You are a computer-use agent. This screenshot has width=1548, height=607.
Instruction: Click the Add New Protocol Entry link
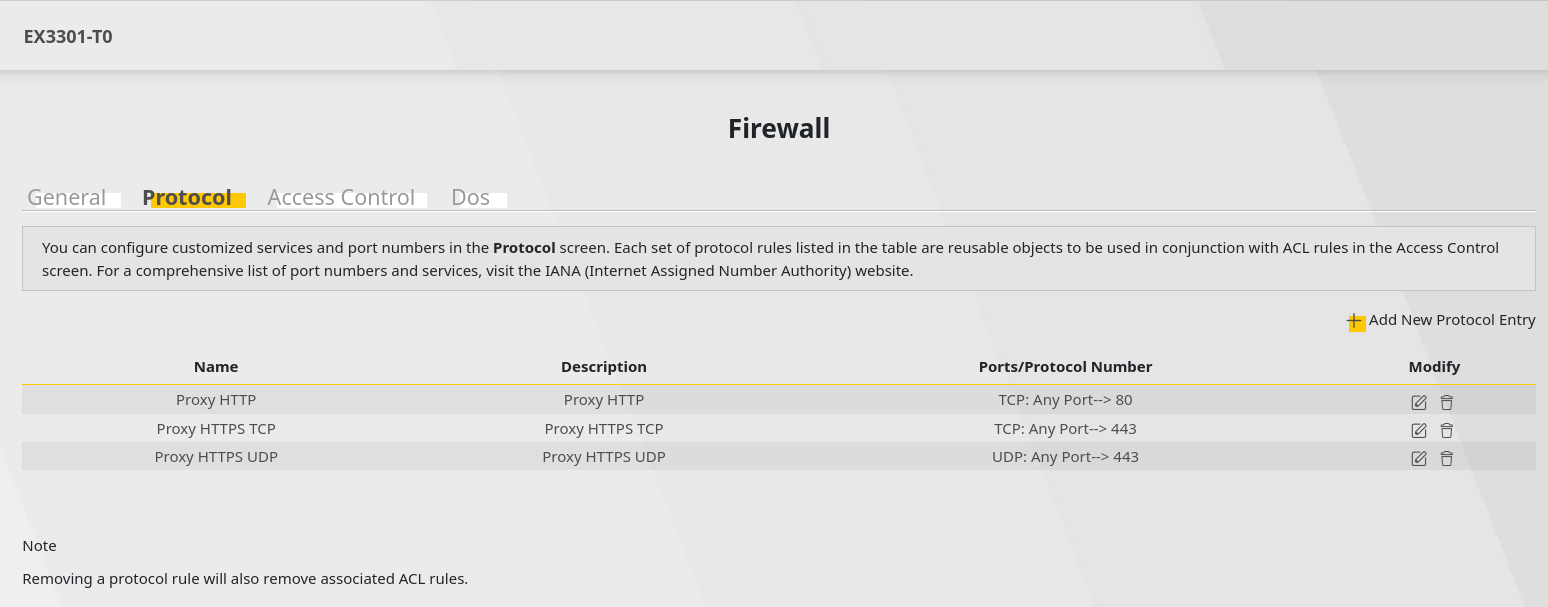pos(1452,320)
